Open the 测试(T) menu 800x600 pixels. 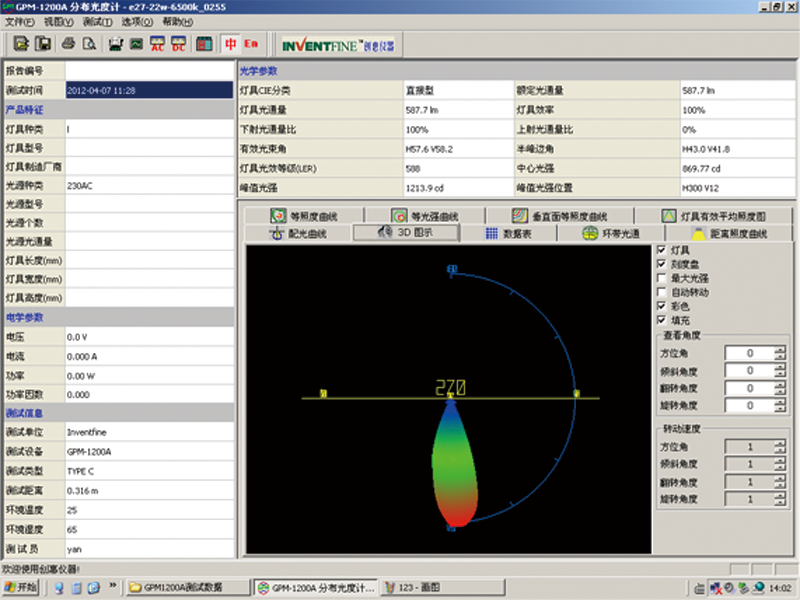point(97,21)
